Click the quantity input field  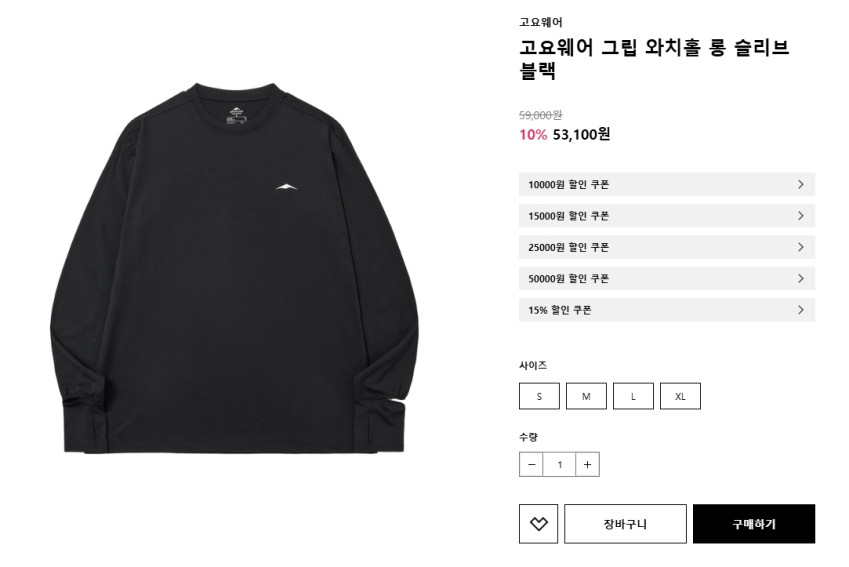559,465
